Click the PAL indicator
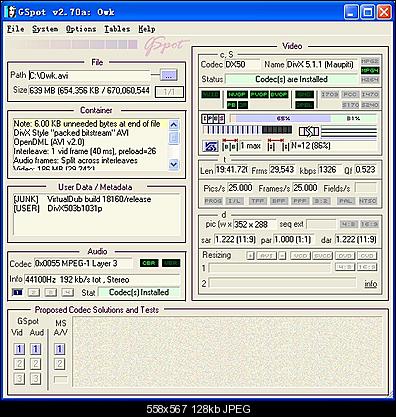Screen dimensions: 396x417 [345, 201]
